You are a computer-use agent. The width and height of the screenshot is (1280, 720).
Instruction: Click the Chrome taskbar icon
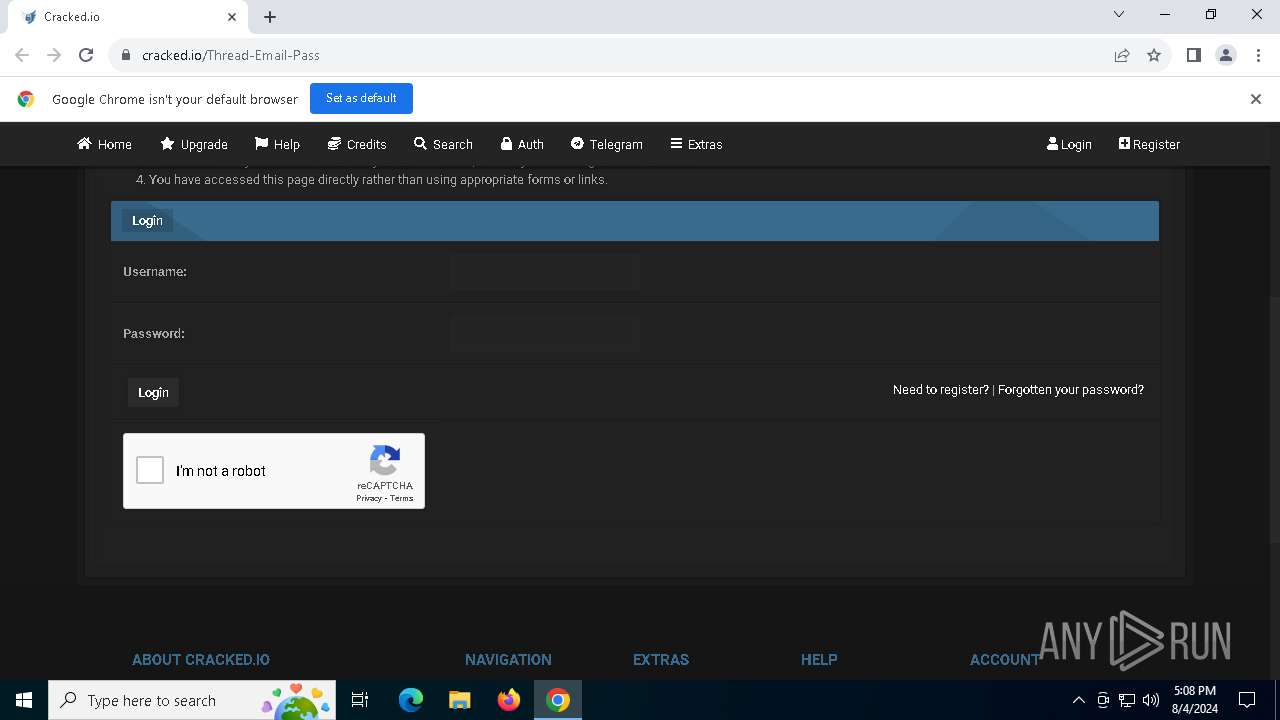(558, 700)
